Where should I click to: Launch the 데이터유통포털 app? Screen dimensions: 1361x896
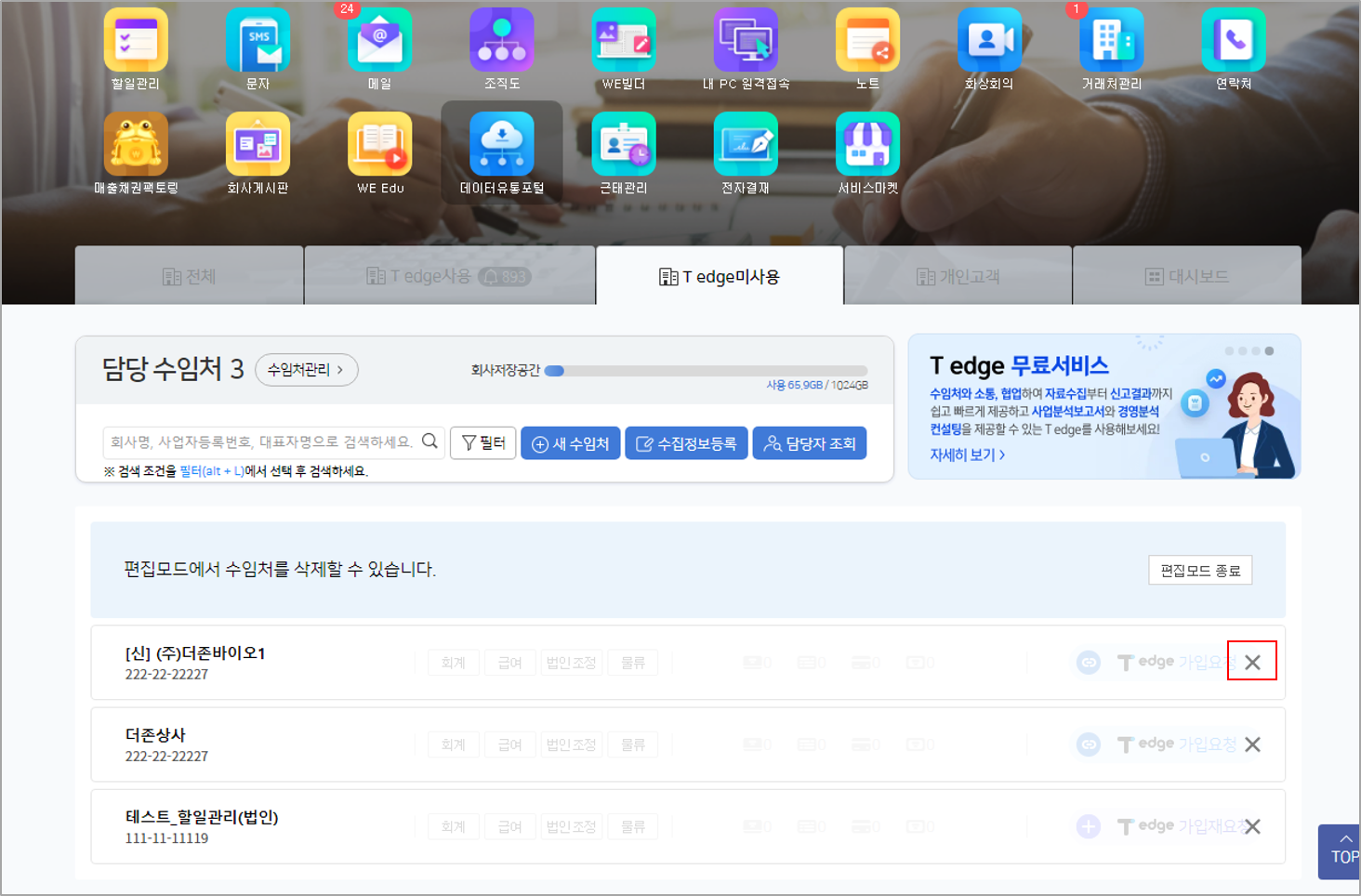(502, 145)
